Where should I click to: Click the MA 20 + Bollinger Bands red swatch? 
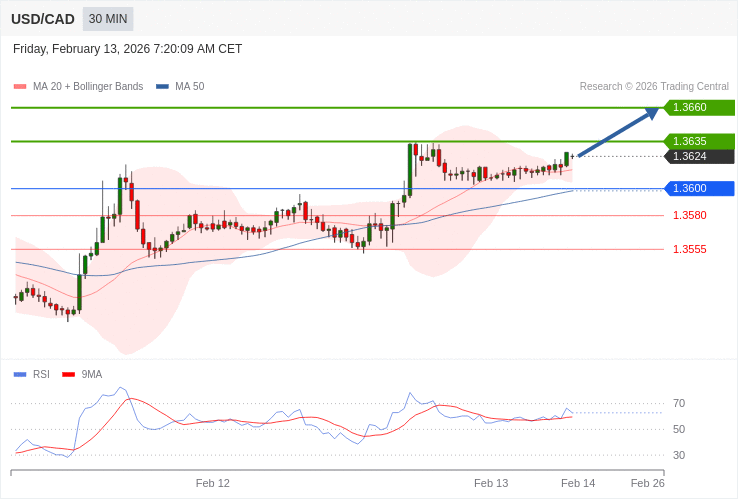tap(20, 87)
